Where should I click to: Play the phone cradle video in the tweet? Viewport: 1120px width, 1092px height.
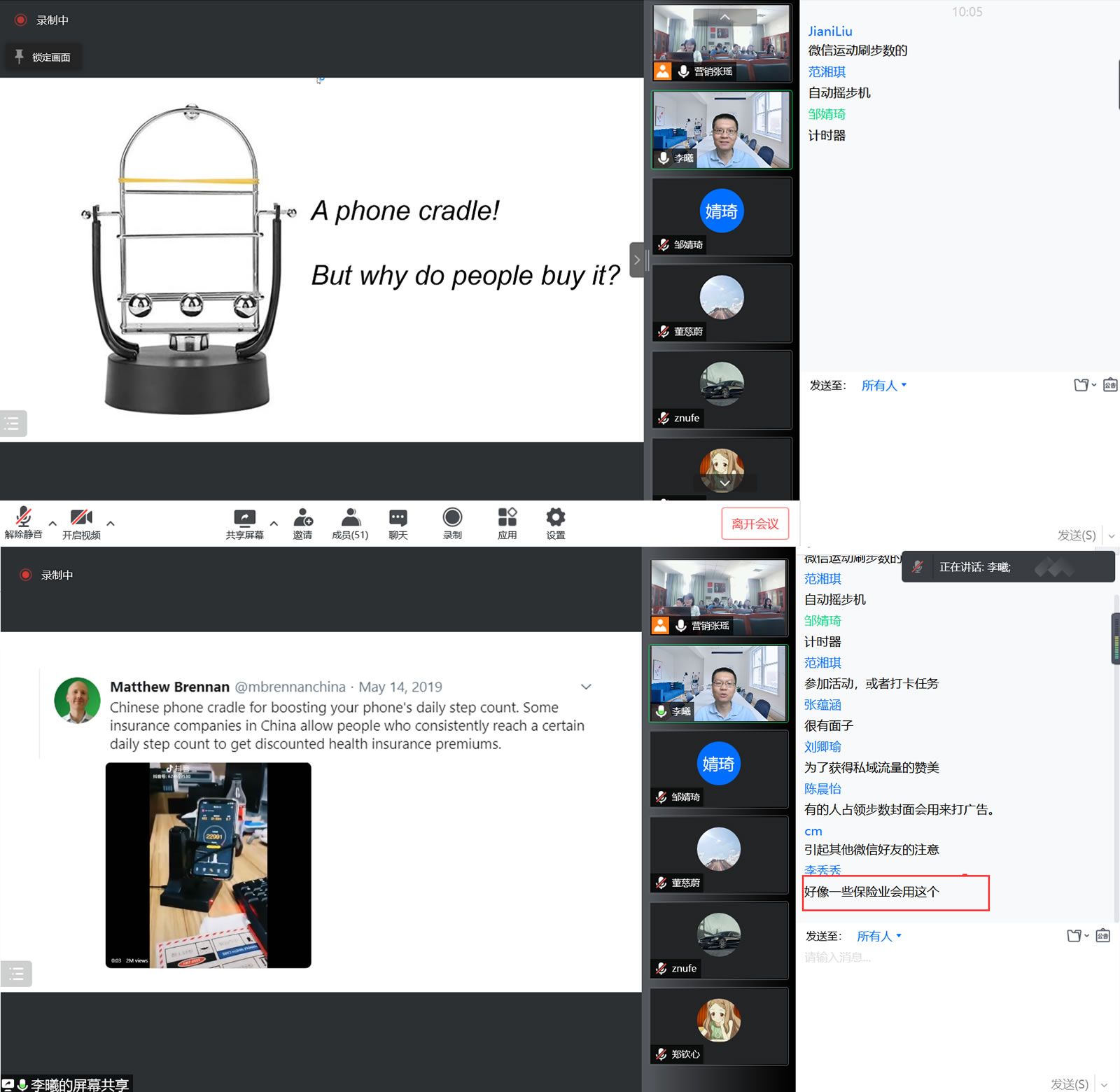[x=208, y=865]
